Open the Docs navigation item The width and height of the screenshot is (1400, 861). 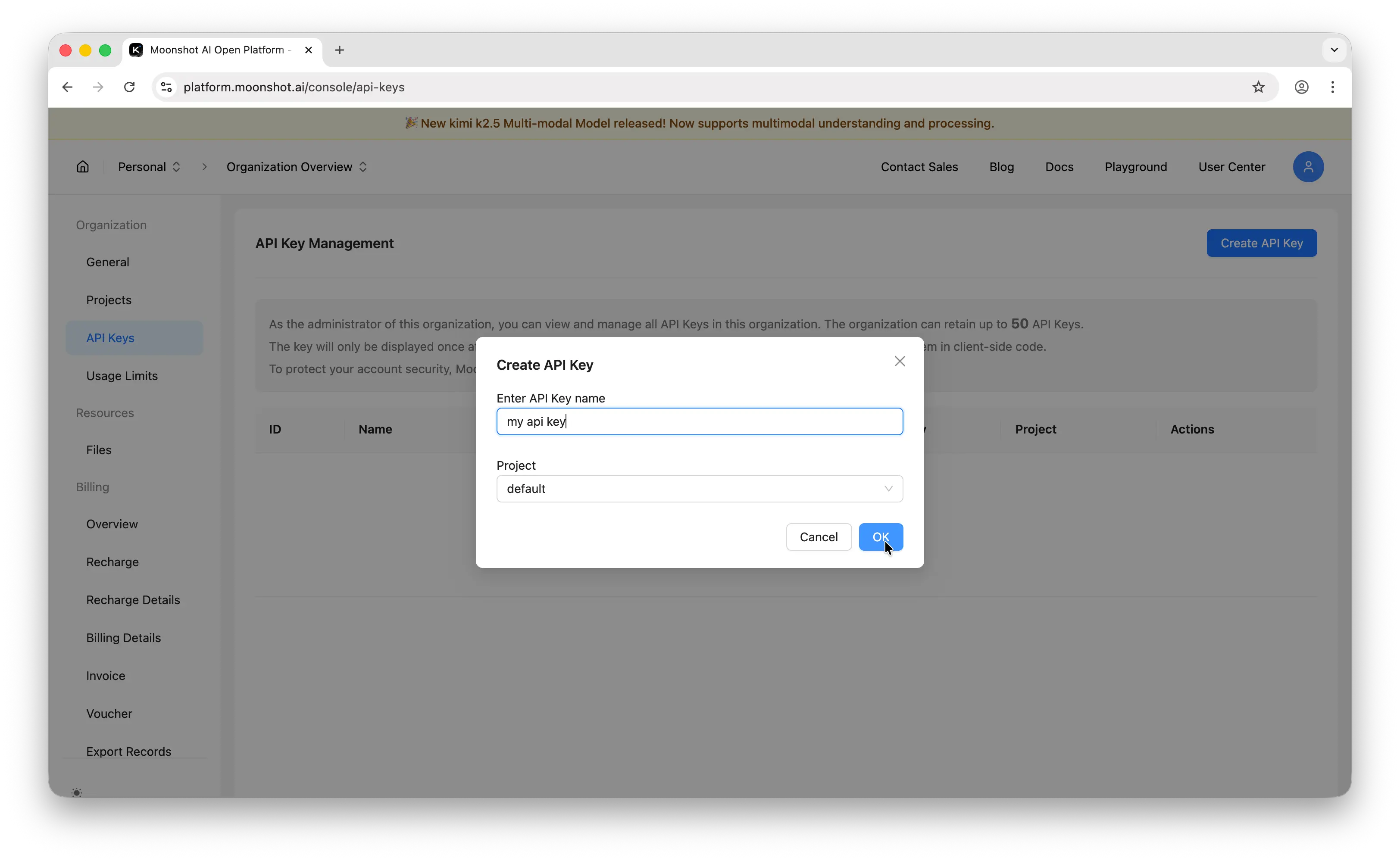coord(1059,167)
